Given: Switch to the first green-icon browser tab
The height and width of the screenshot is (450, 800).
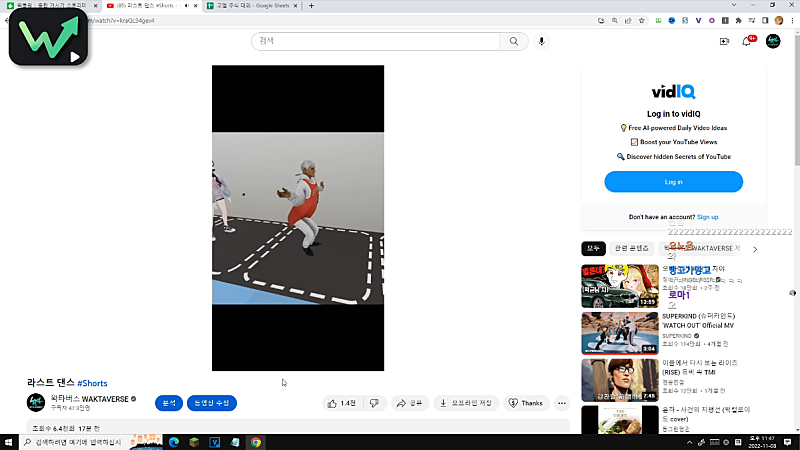Looking at the screenshot, I should point(51,6).
